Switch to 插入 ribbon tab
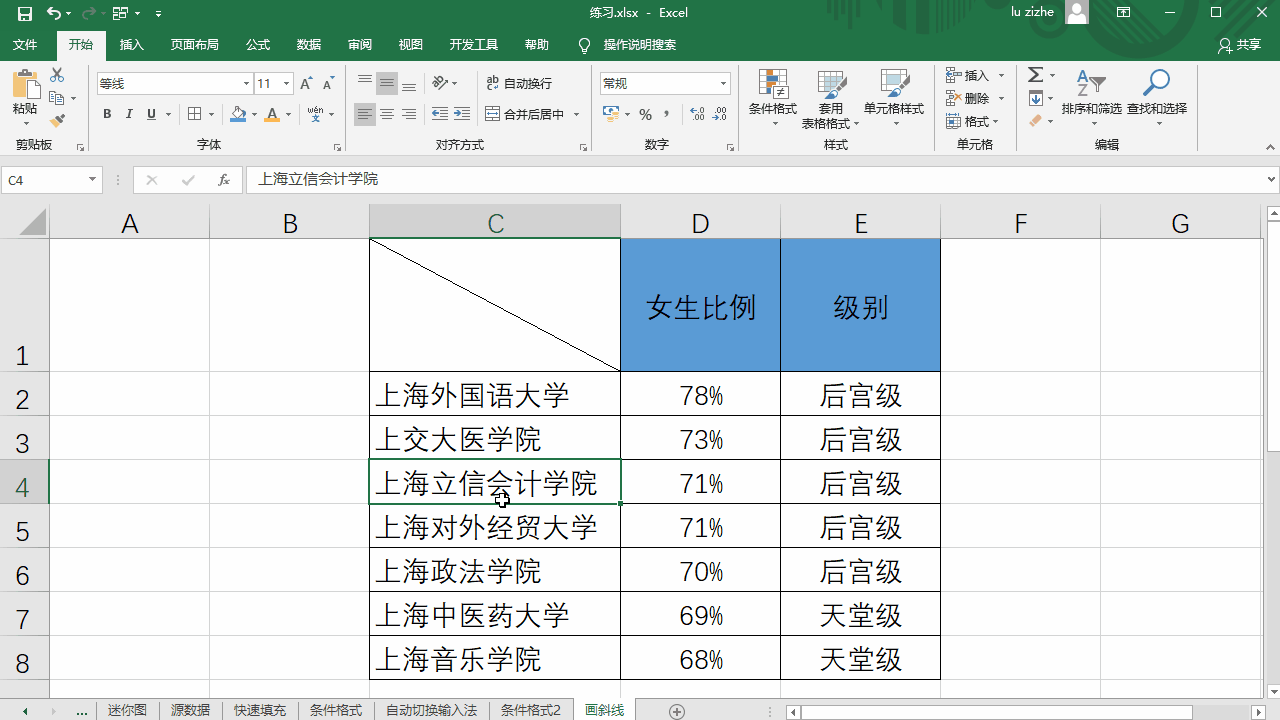Viewport: 1280px width, 720px height. click(131, 45)
